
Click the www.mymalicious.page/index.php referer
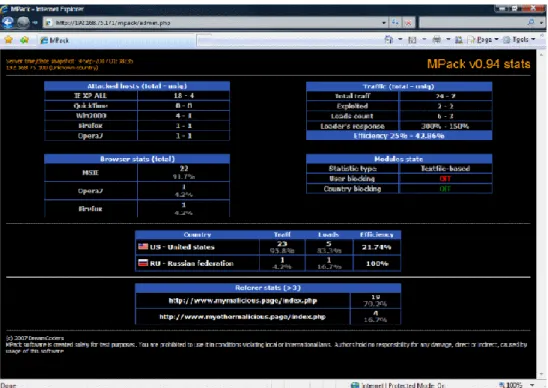click(243, 301)
